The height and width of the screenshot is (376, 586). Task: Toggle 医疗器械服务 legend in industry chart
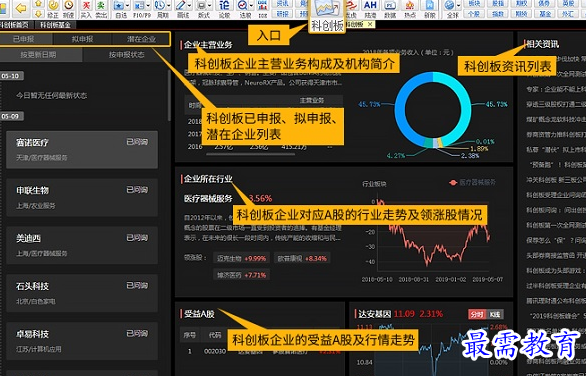472,182
